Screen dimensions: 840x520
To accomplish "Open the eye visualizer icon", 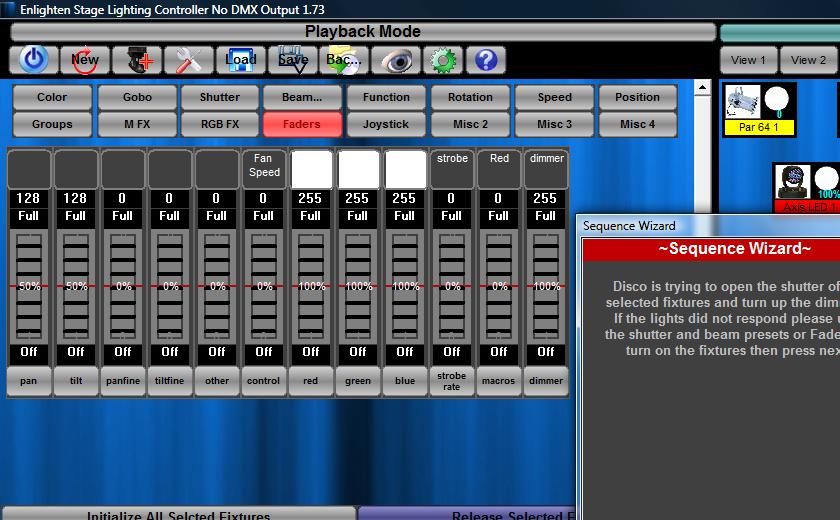I will (x=396, y=60).
